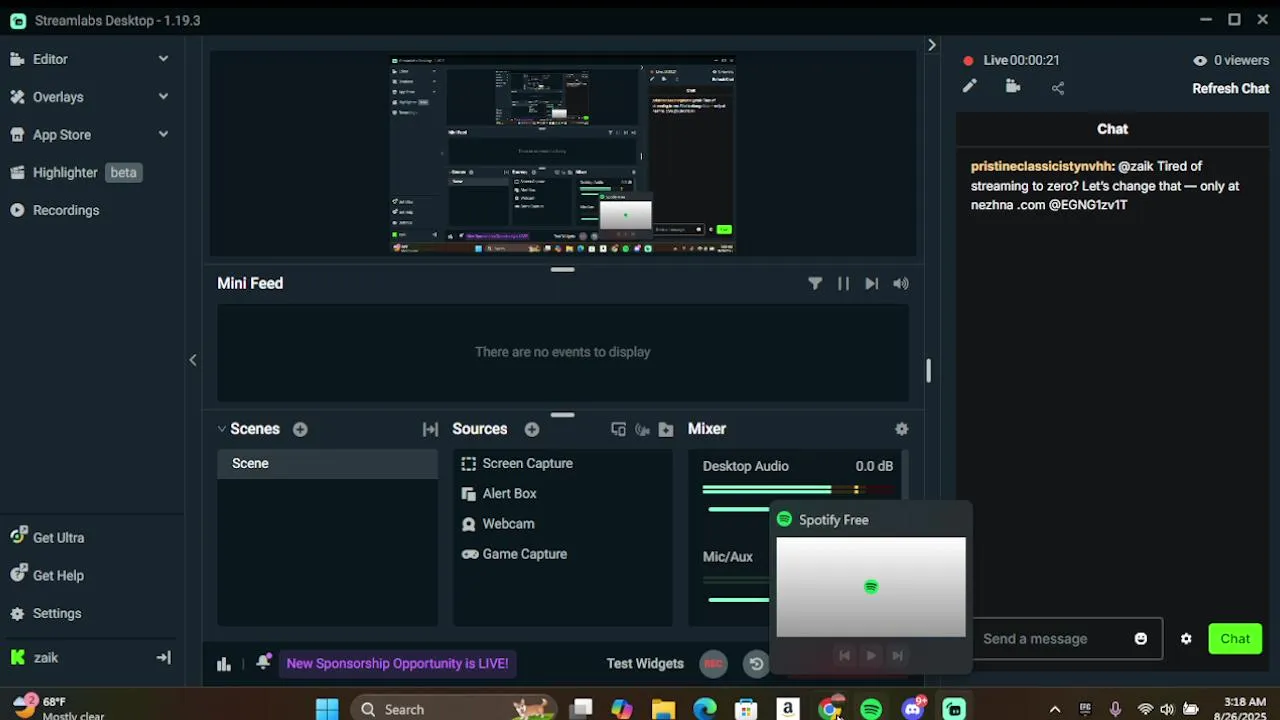Adjust the Mic/Aux volume slider
The height and width of the screenshot is (720, 1280).
pyautogui.click(x=738, y=599)
